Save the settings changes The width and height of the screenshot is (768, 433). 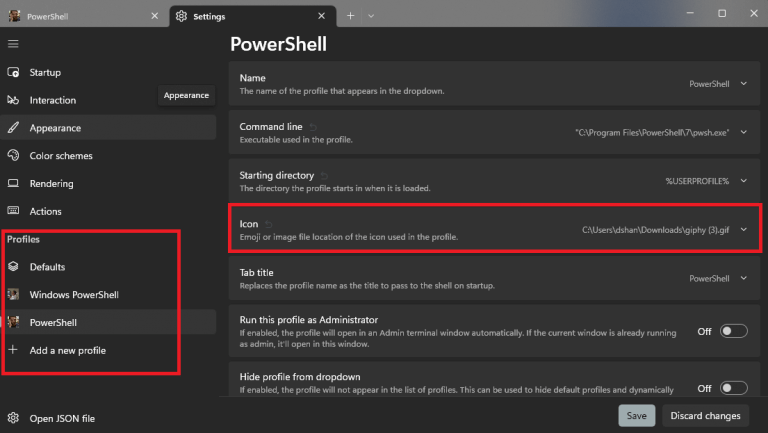(x=636, y=415)
